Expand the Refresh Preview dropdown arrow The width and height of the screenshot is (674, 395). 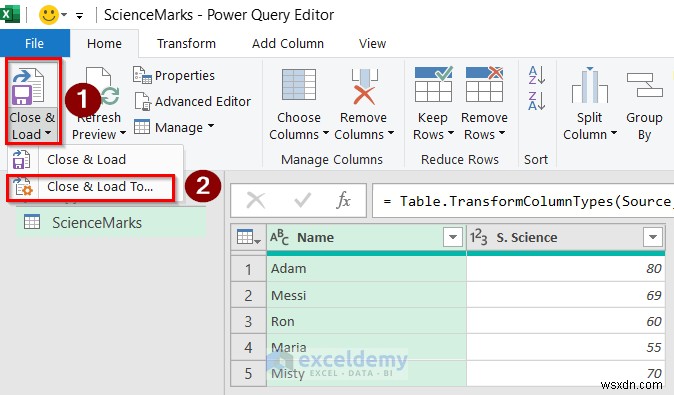pyautogui.click(x=123, y=133)
